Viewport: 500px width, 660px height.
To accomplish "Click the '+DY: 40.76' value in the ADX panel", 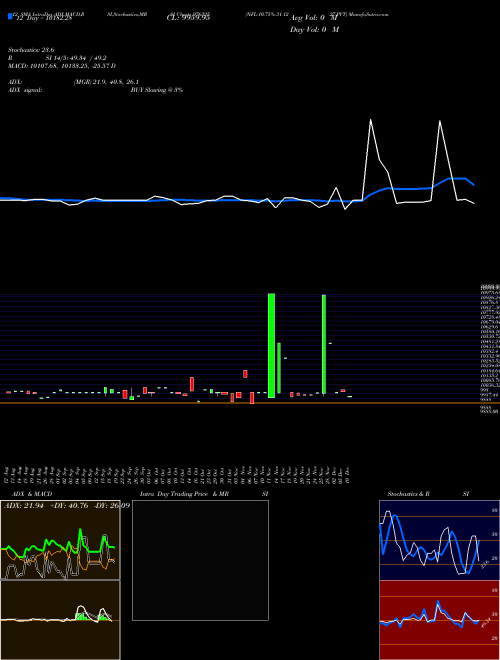I will (x=69, y=506).
